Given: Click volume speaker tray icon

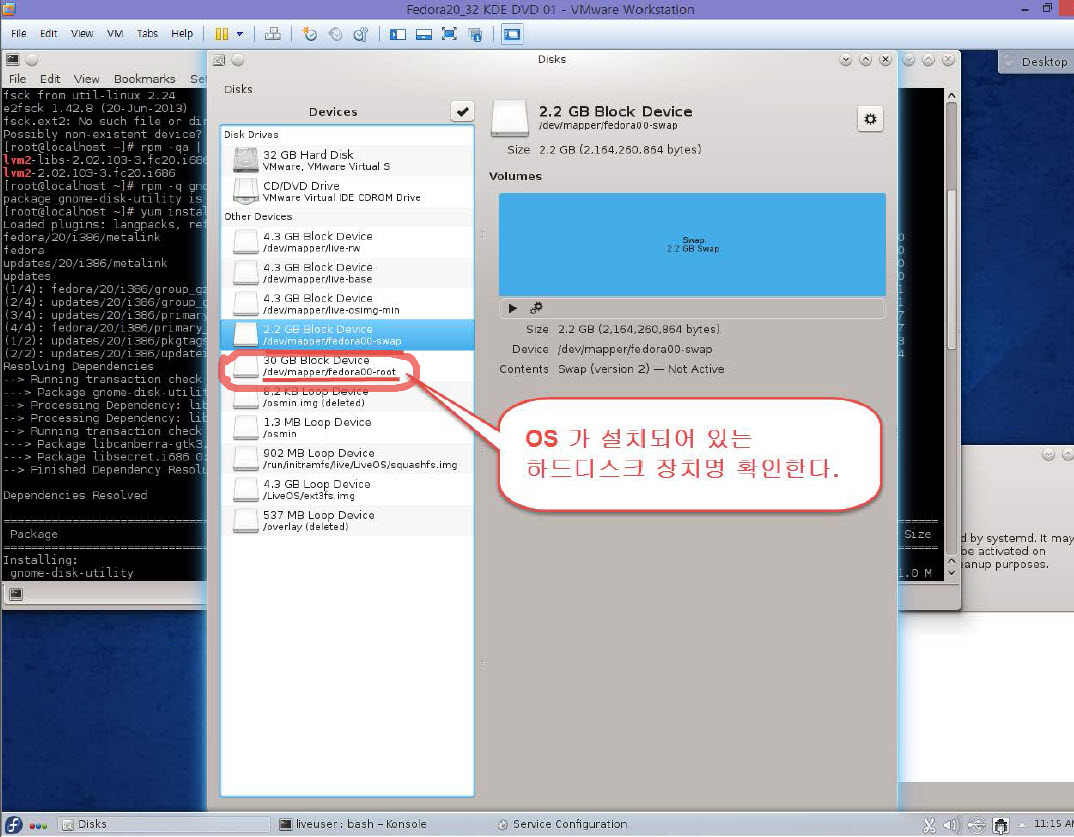Looking at the screenshot, I should point(951,825).
